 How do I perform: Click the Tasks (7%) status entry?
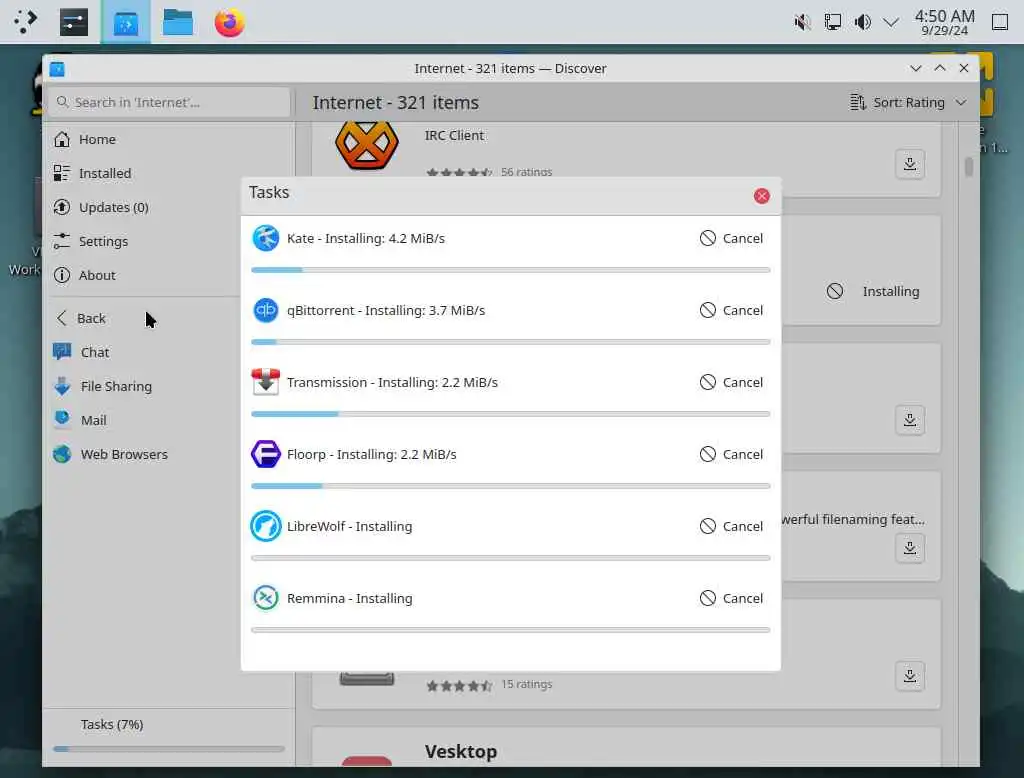click(x=112, y=724)
